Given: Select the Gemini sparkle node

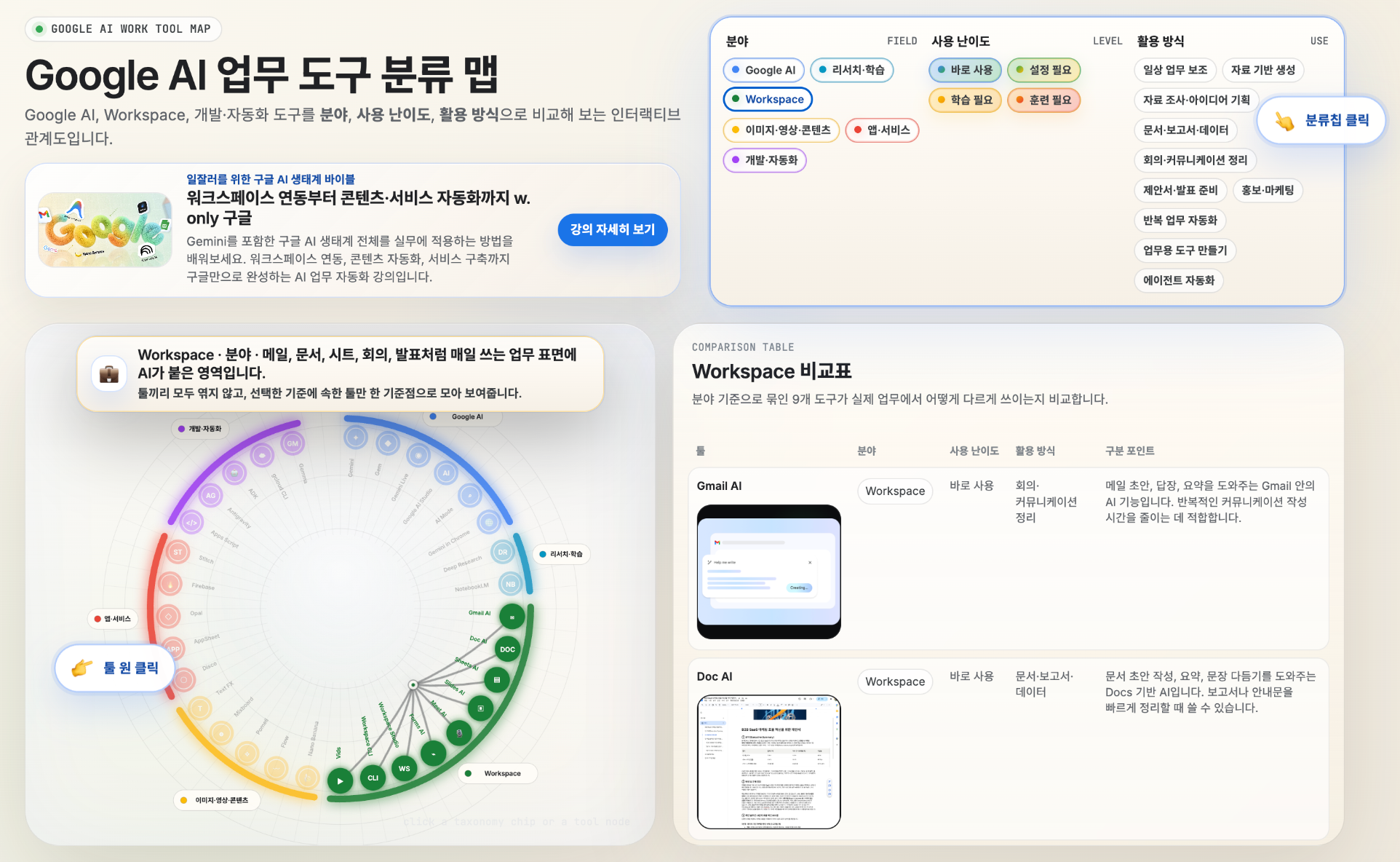Looking at the screenshot, I should 356,438.
